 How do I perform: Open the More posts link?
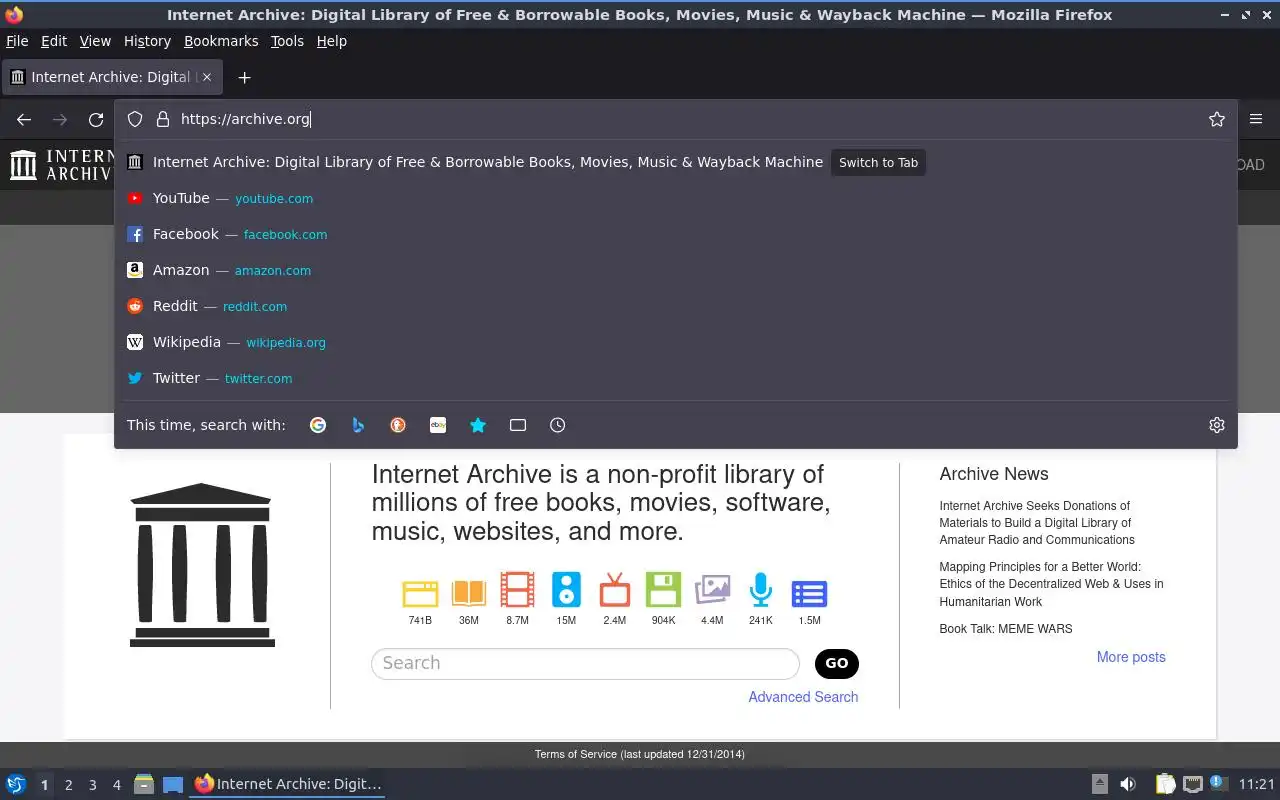pyautogui.click(x=1131, y=657)
